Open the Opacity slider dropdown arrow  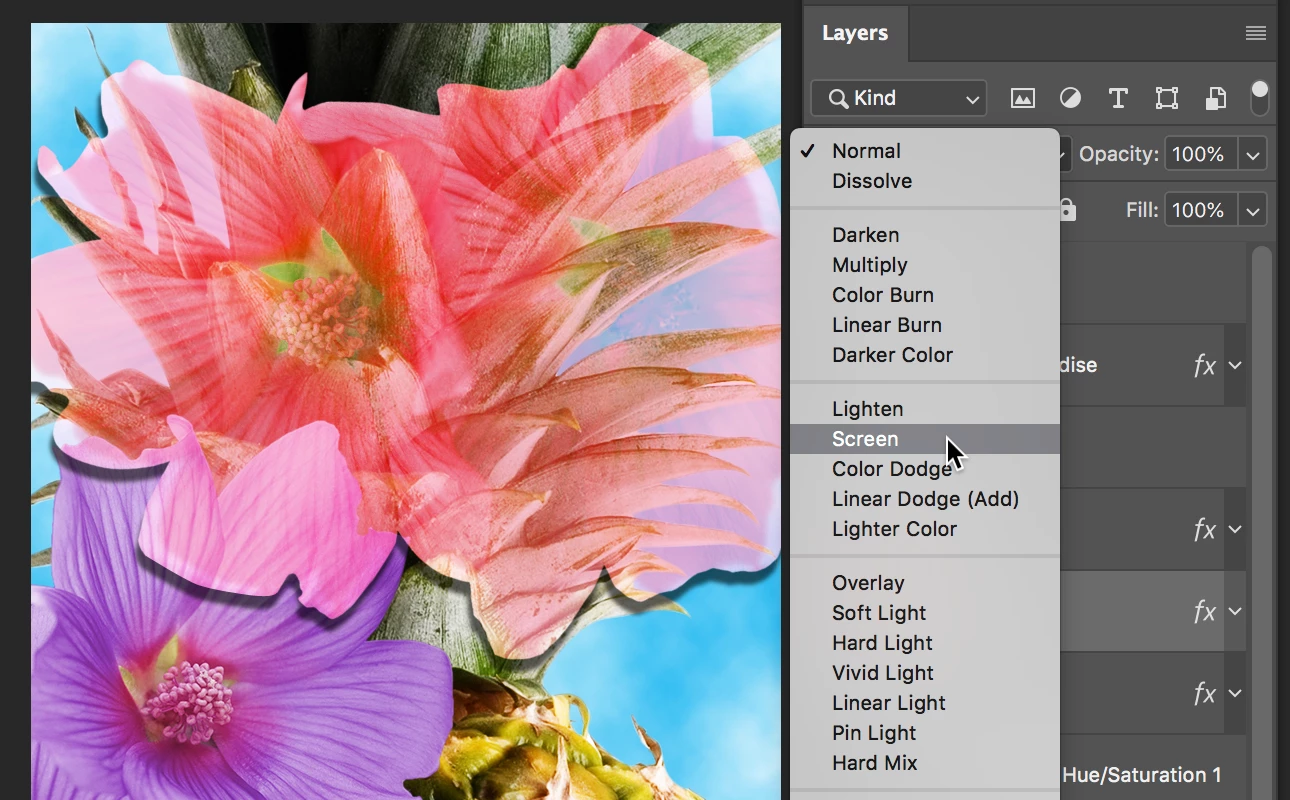(x=1253, y=154)
